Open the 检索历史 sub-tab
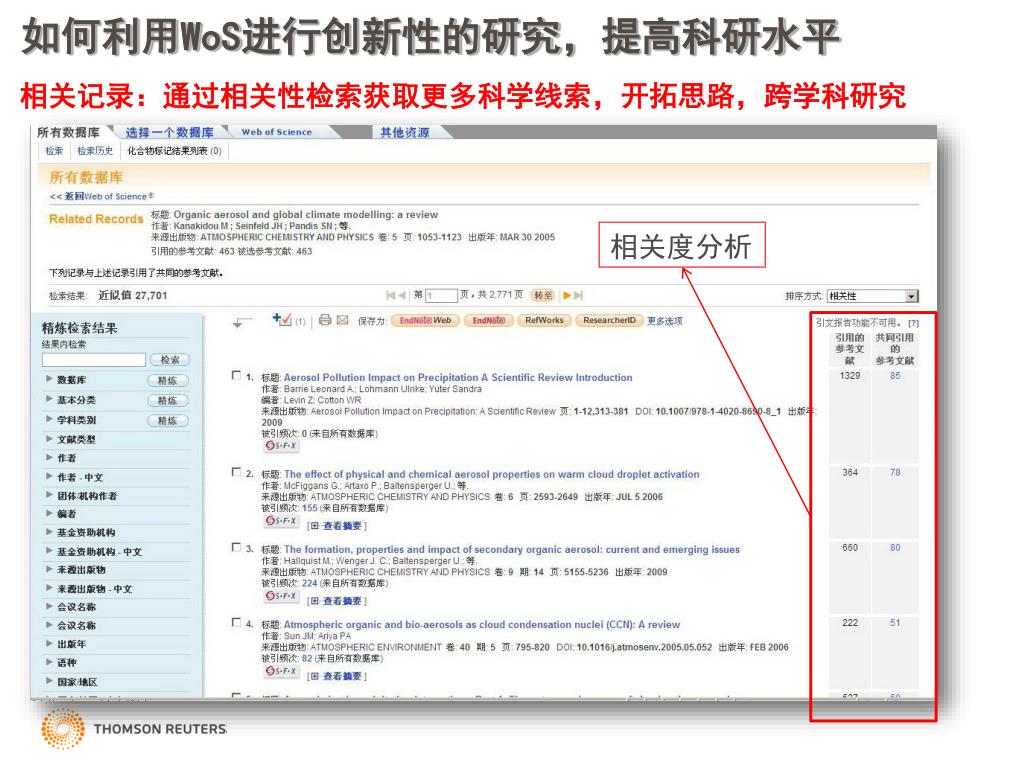The width and height of the screenshot is (1024, 768). pos(95,151)
